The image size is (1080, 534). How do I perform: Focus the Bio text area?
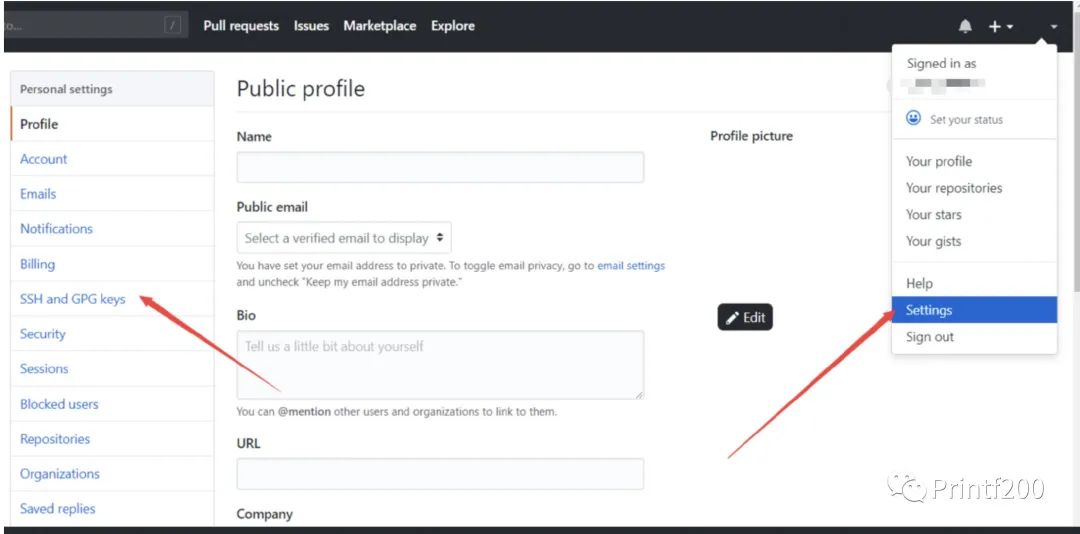(440, 365)
